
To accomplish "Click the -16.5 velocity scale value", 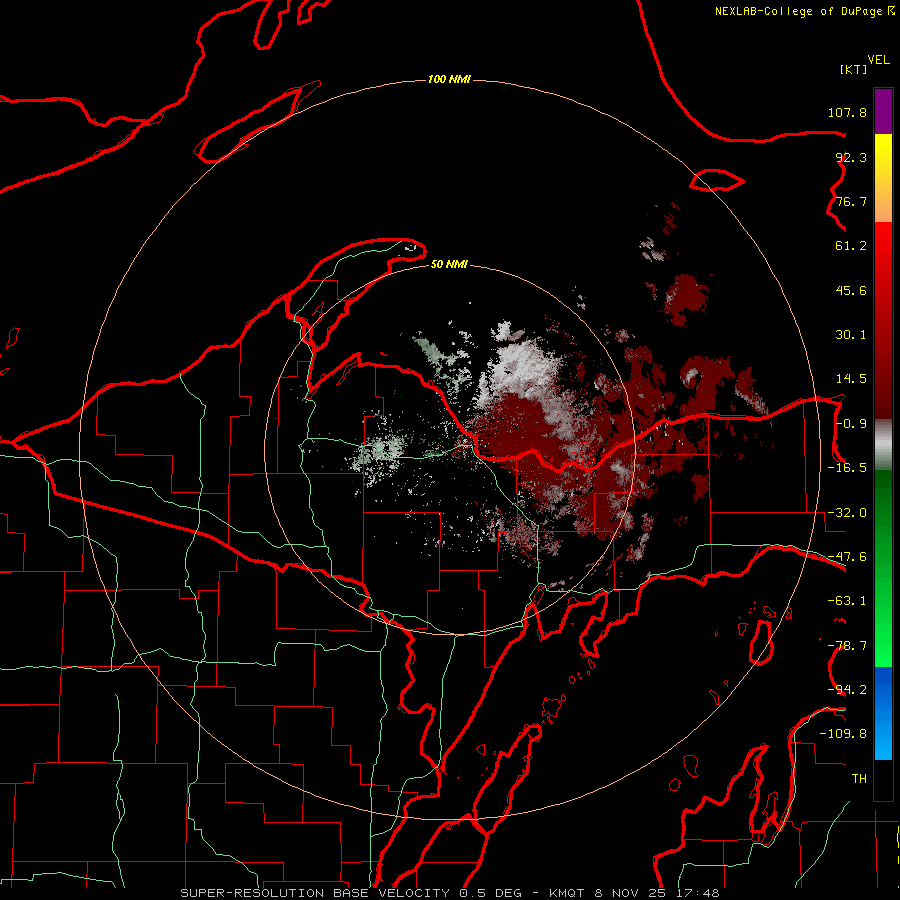I will point(847,468).
